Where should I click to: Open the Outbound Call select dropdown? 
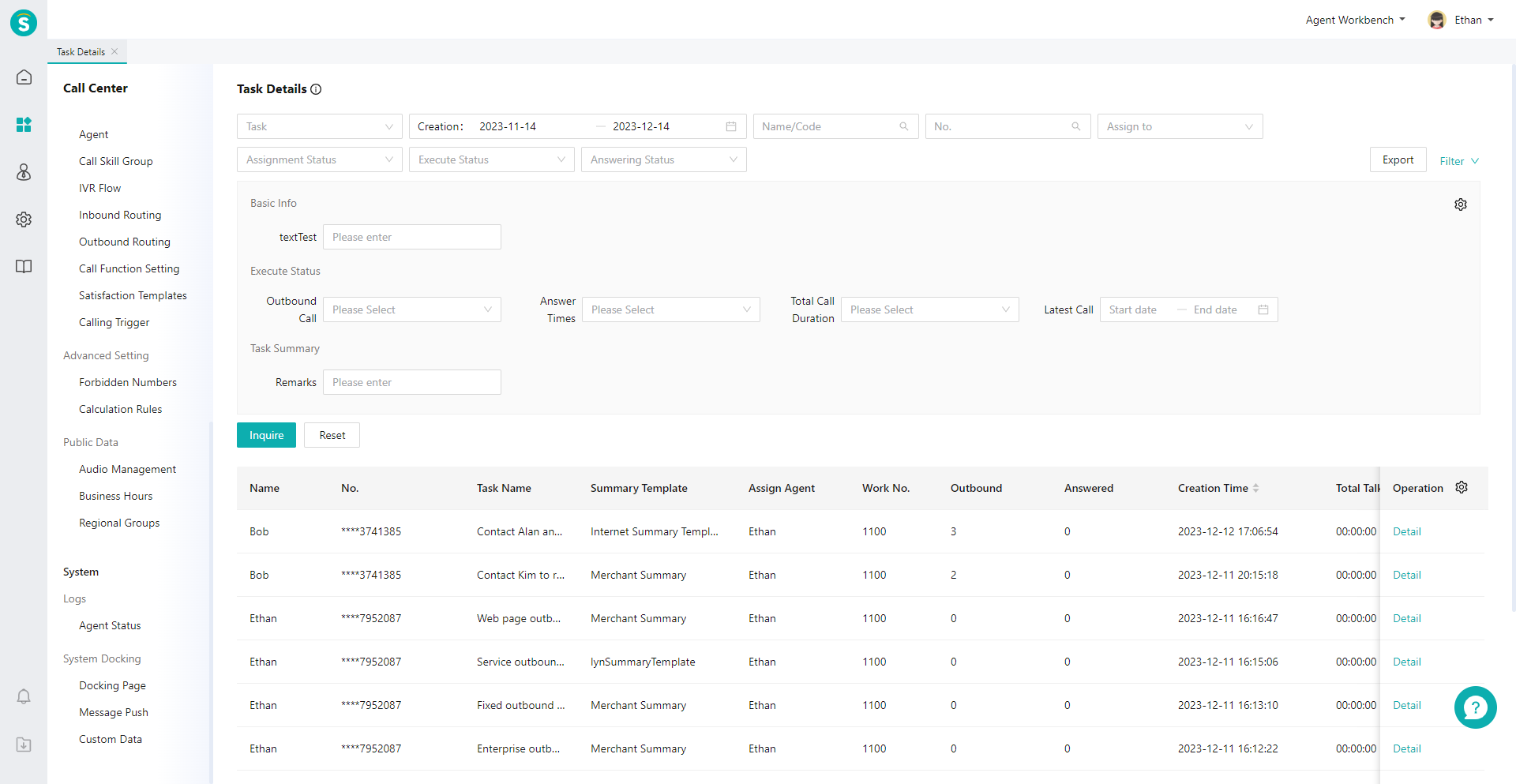click(412, 309)
